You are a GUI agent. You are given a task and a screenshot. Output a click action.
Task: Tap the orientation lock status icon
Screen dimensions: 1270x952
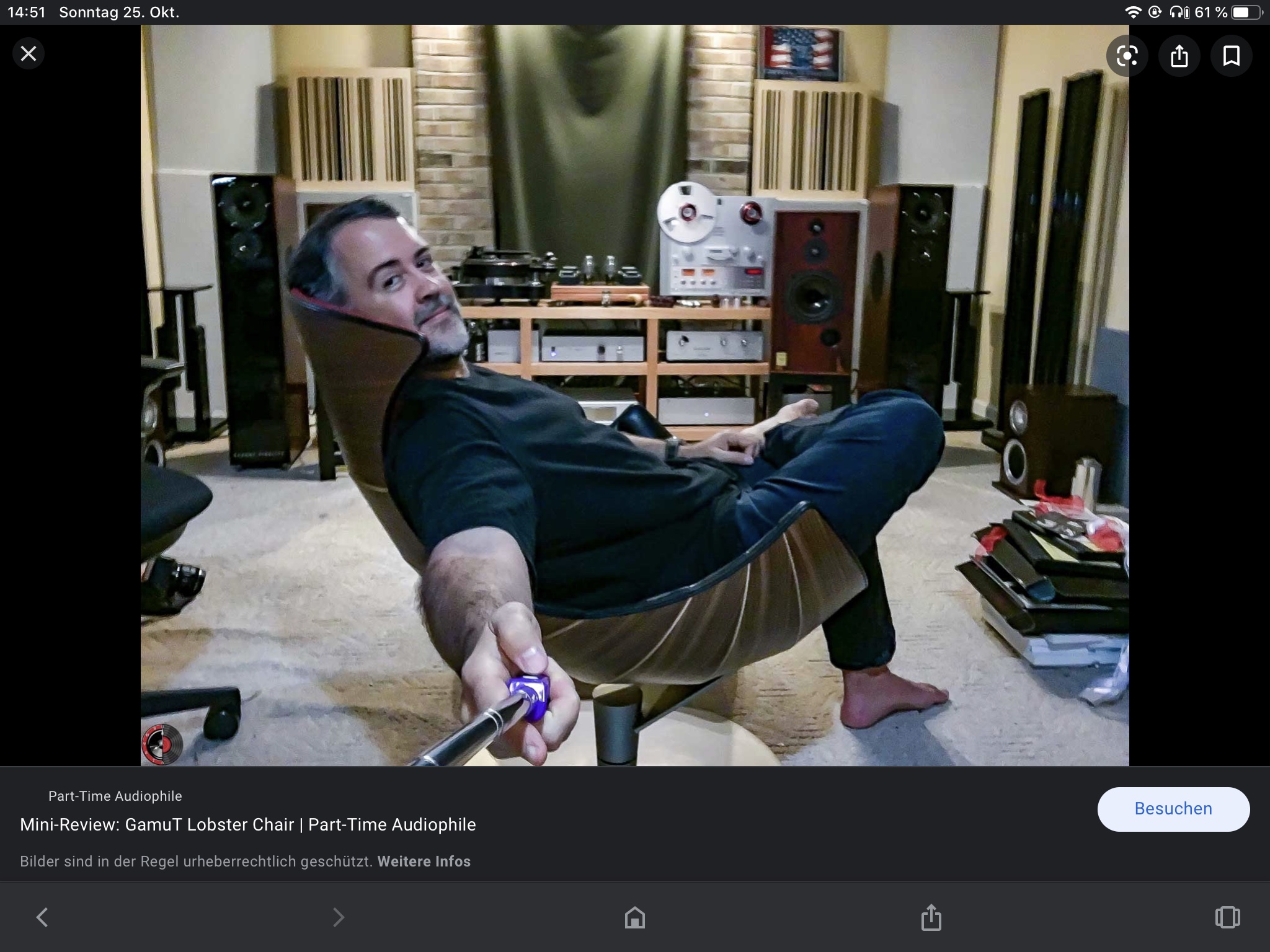click(x=1155, y=12)
